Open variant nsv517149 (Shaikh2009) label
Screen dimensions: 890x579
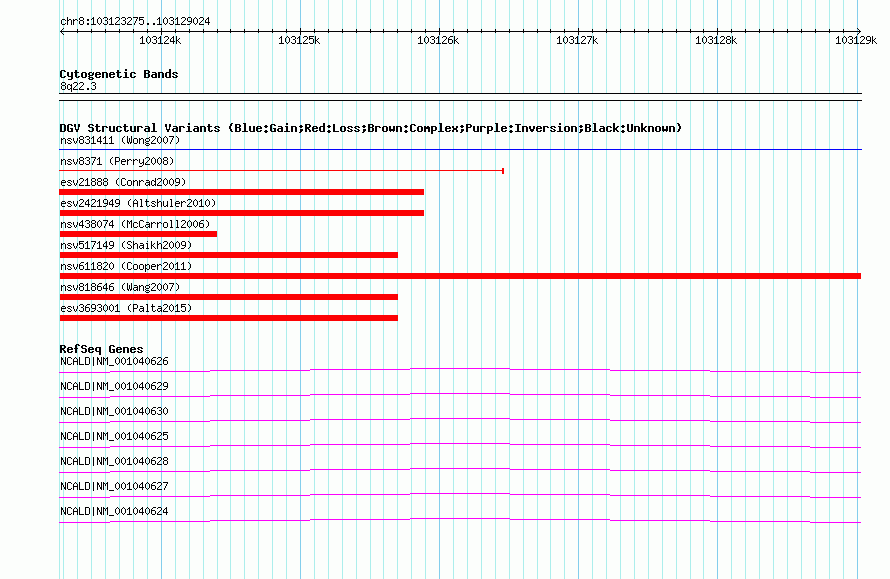tap(126, 245)
